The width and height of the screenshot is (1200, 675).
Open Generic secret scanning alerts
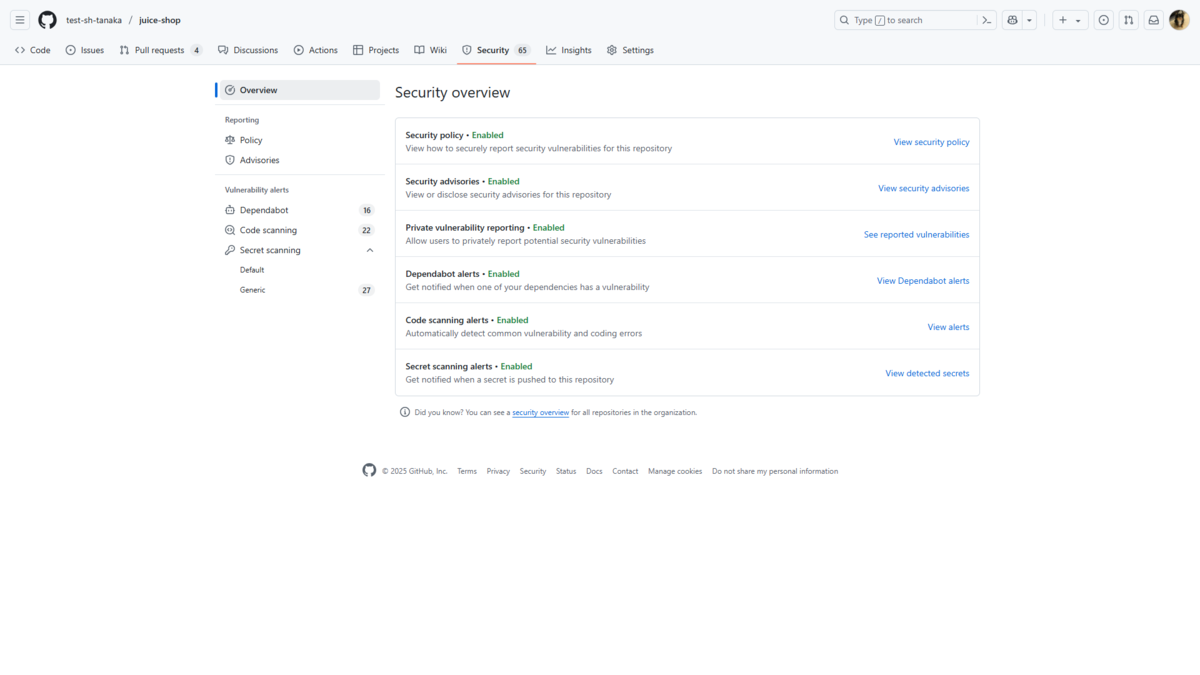[x=299, y=290]
